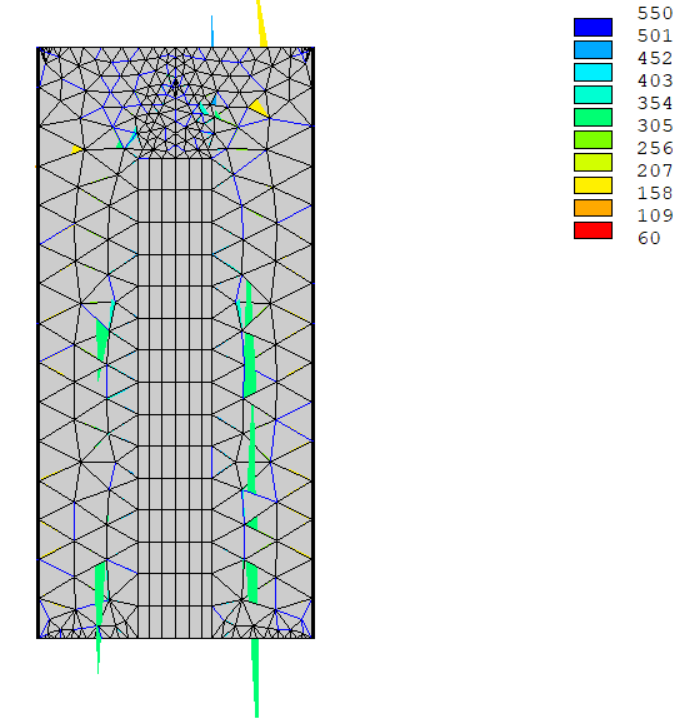Image resolution: width=685 pixels, height=719 pixels.
Task: Click the green swatch below 354
Action: tap(592, 117)
